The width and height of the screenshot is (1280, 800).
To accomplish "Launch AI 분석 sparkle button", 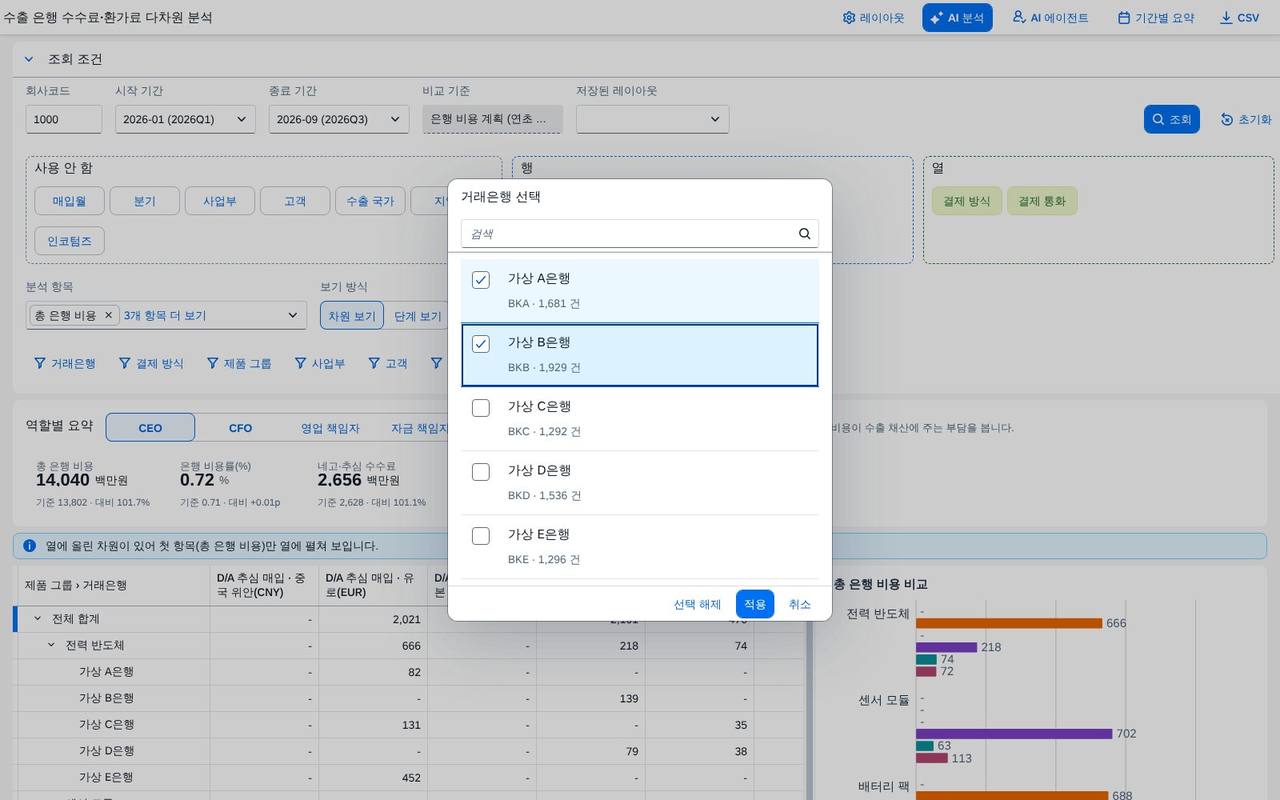I will tap(957, 18).
